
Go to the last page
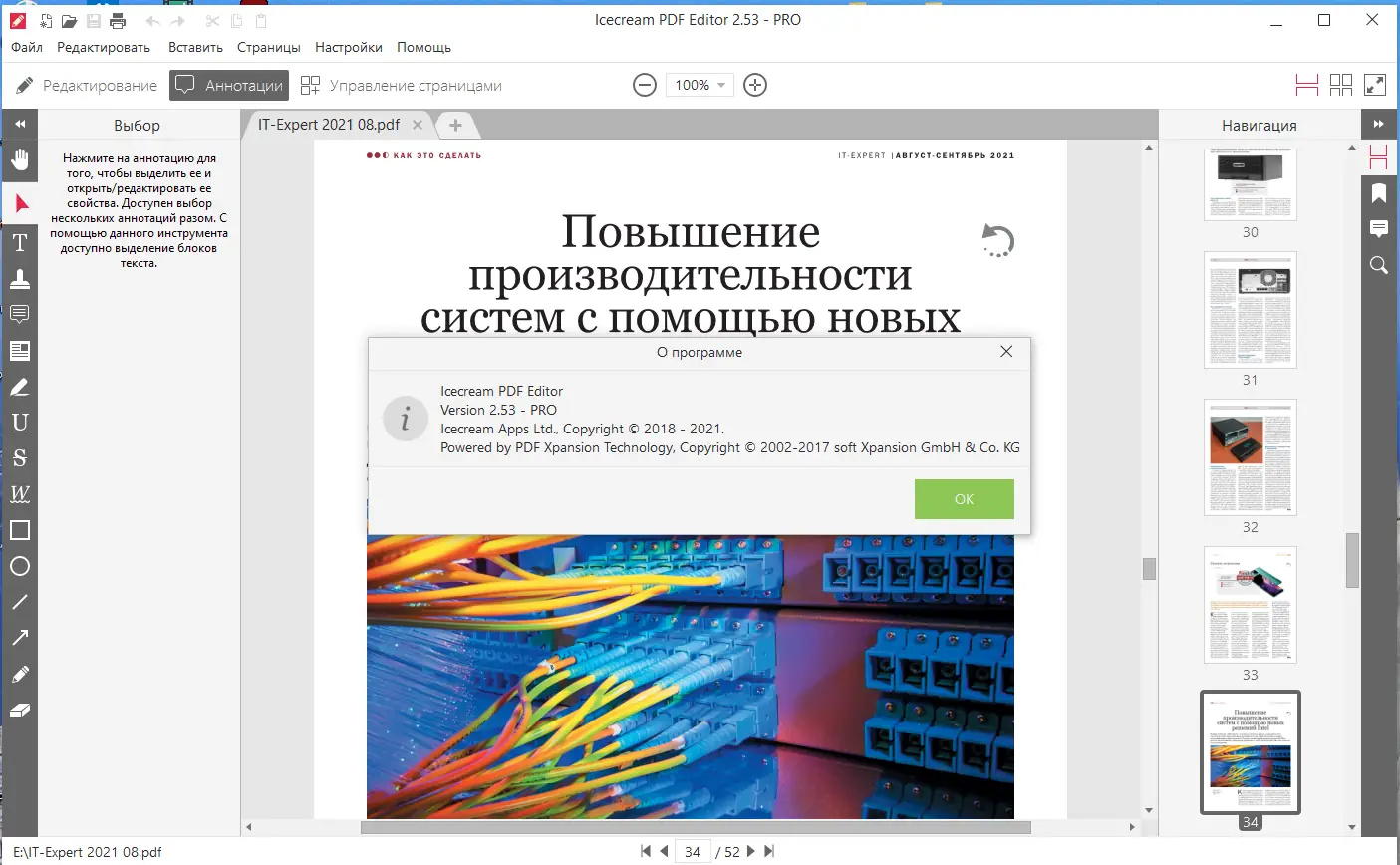pyautogui.click(x=768, y=851)
